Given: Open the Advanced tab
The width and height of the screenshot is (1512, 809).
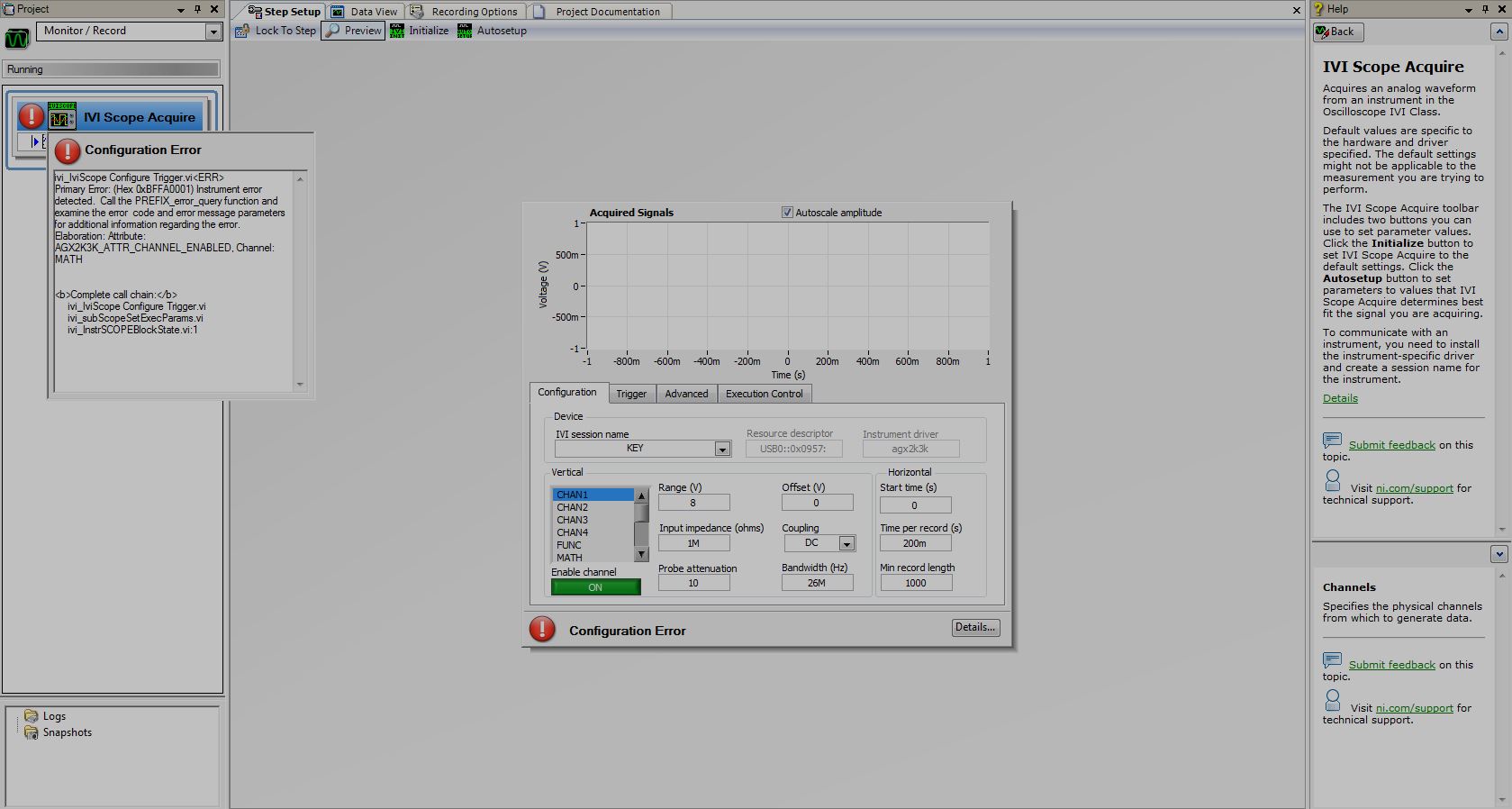Looking at the screenshot, I should click(x=686, y=394).
